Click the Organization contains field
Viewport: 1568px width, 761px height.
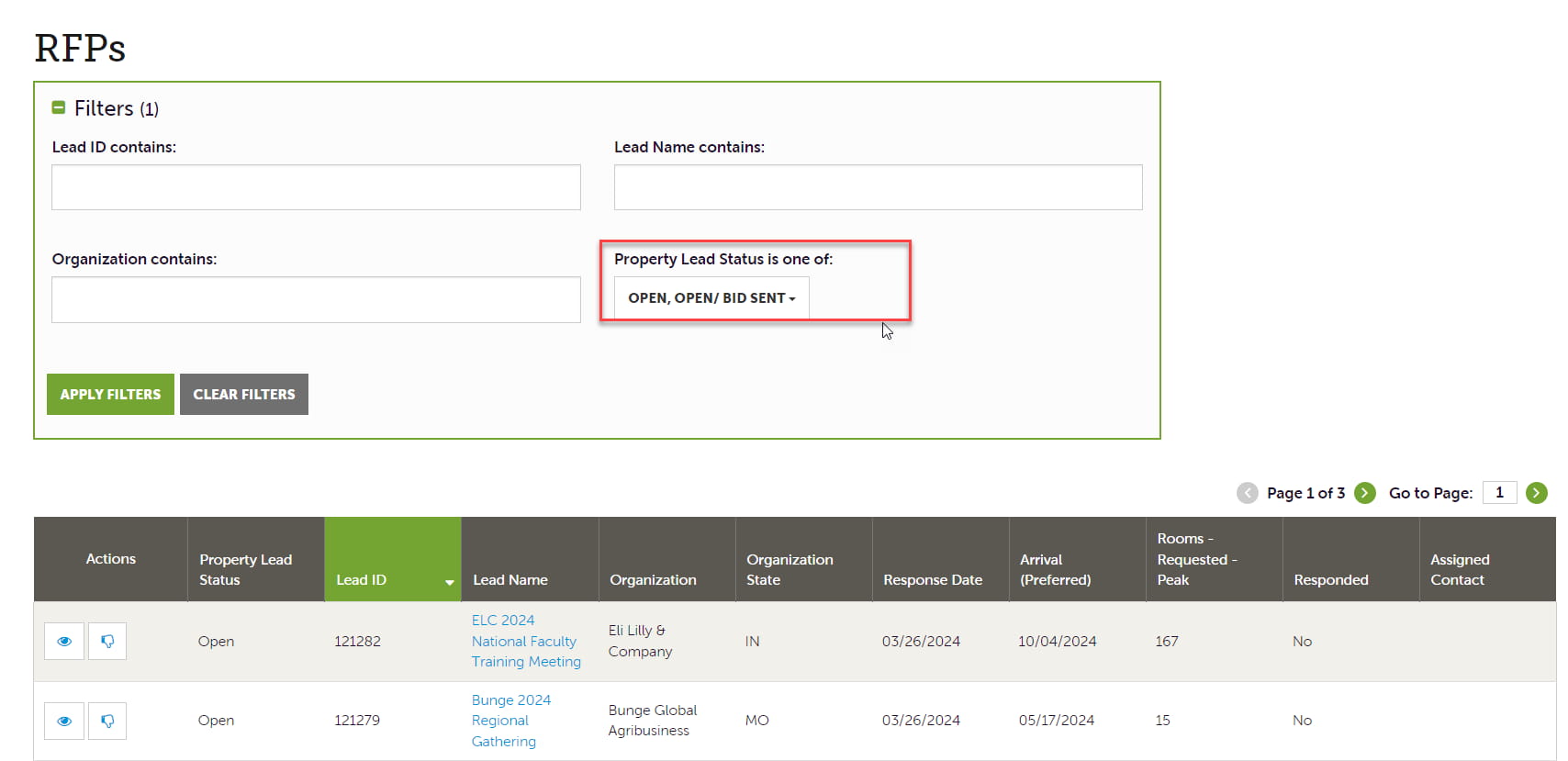pos(316,299)
